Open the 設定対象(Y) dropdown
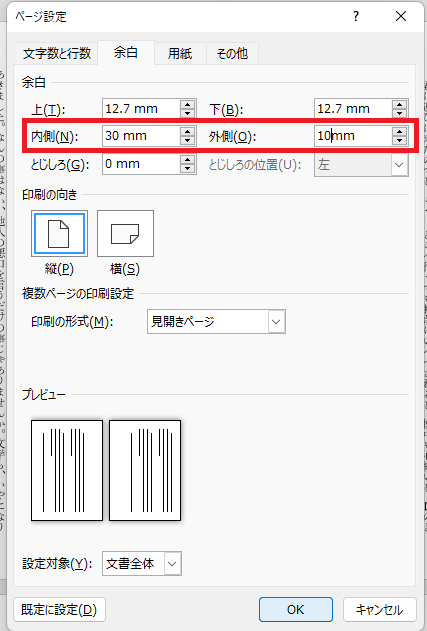This screenshot has width=427, height=631. [x=142, y=563]
